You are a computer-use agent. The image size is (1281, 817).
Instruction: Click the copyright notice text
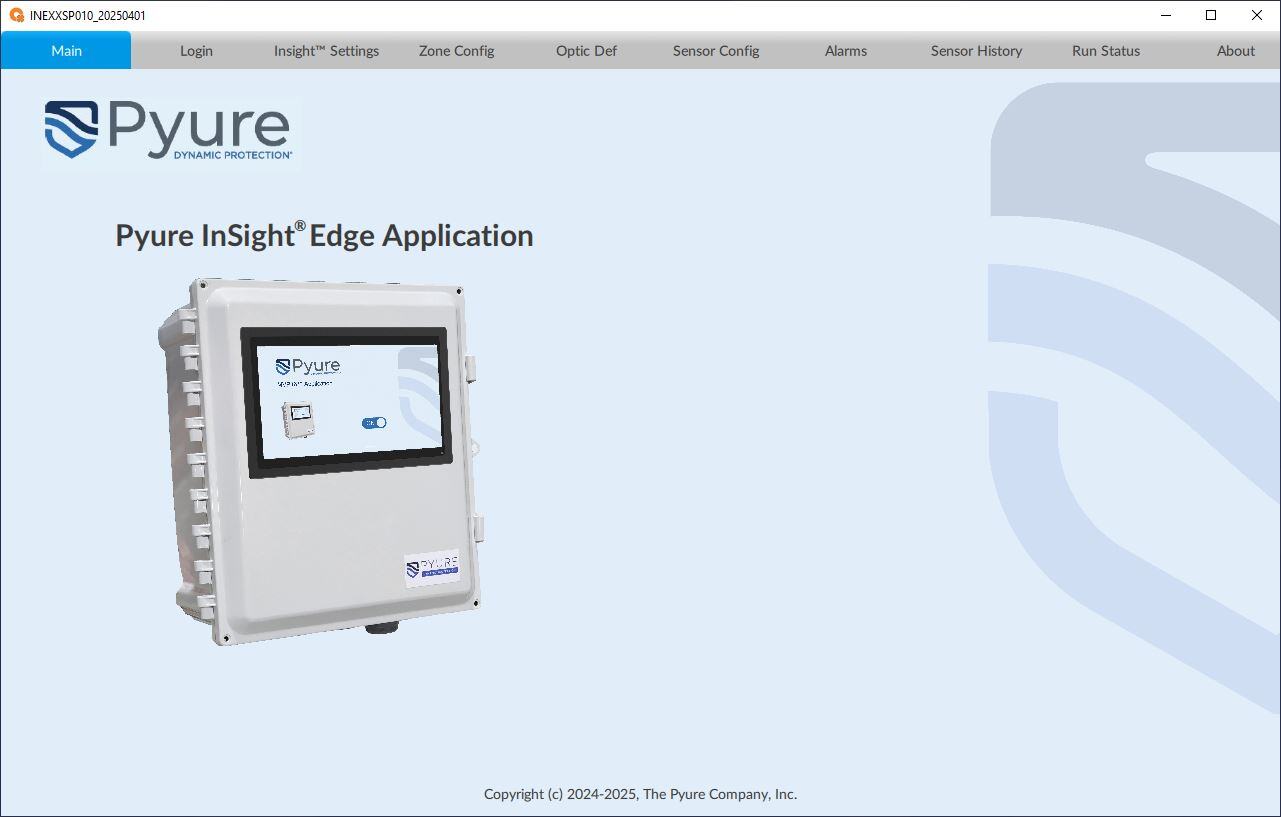coord(640,794)
